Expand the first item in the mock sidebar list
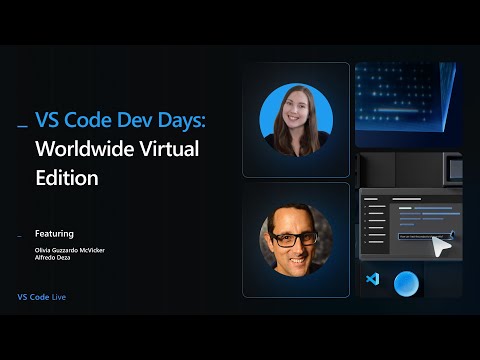The height and width of the screenshot is (360, 480). click(x=375, y=207)
